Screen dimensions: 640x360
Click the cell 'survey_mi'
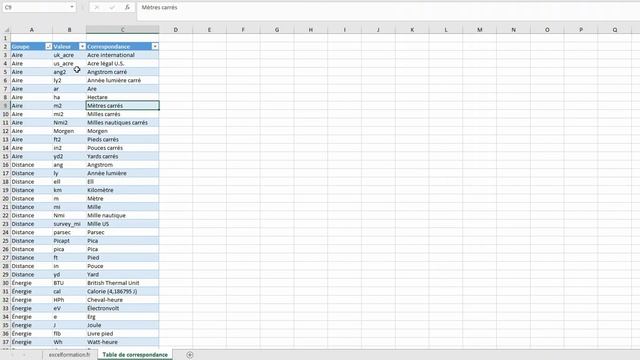coord(69,224)
